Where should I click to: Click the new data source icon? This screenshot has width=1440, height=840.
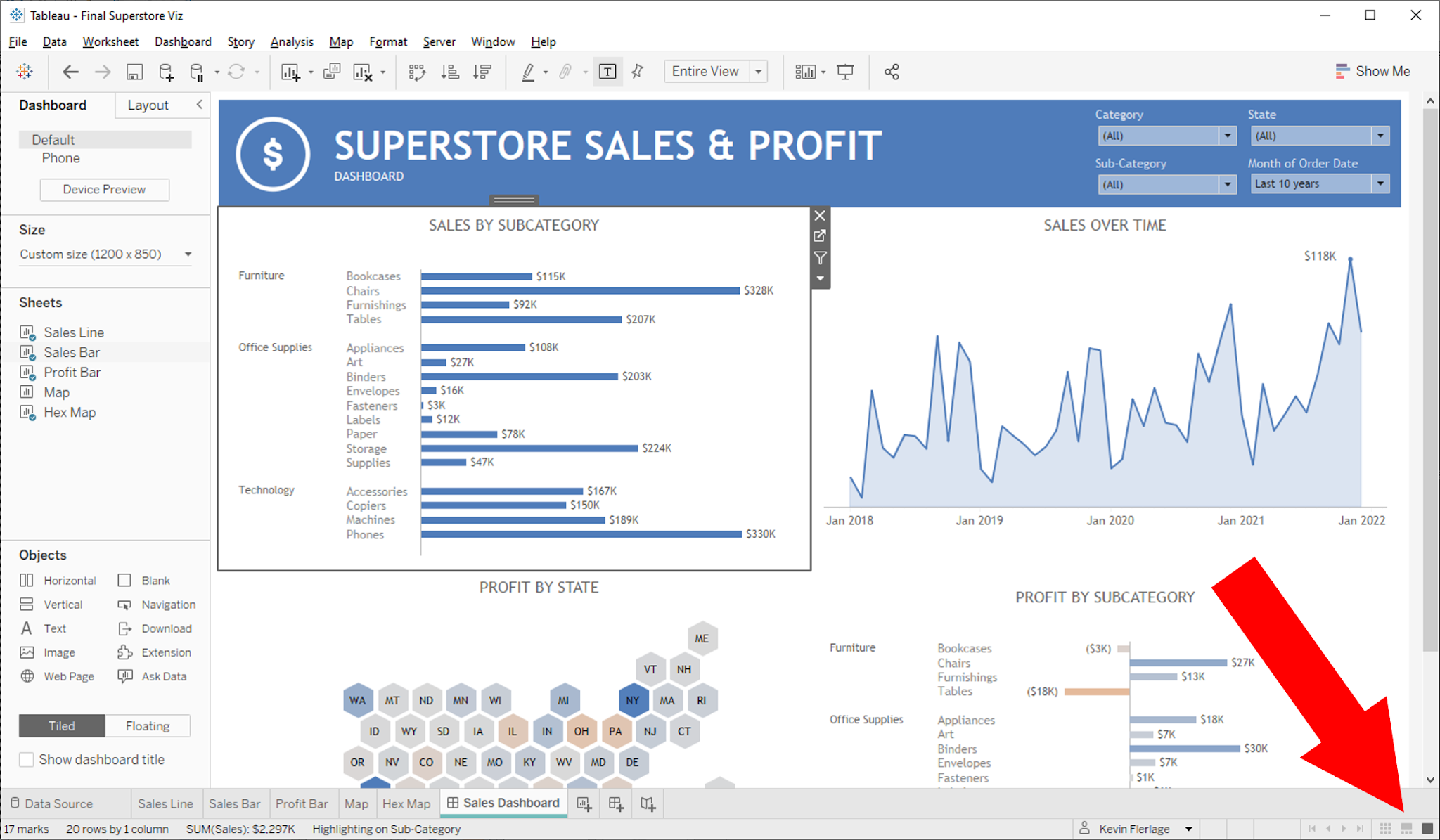pos(166,72)
